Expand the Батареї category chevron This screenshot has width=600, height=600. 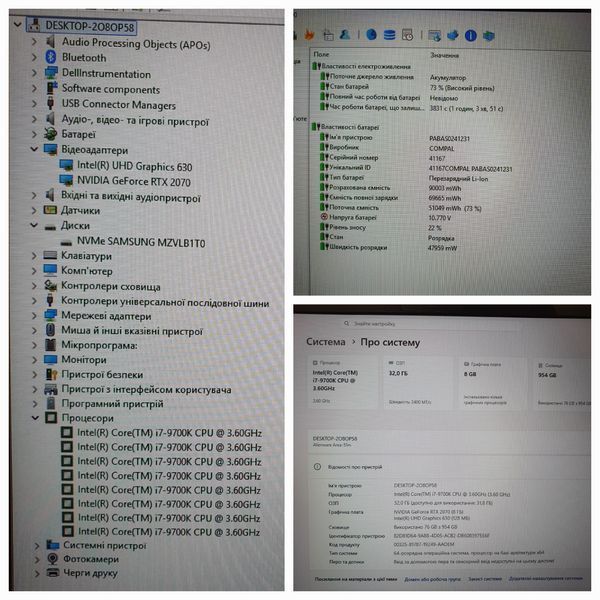pyautogui.click(x=34, y=134)
